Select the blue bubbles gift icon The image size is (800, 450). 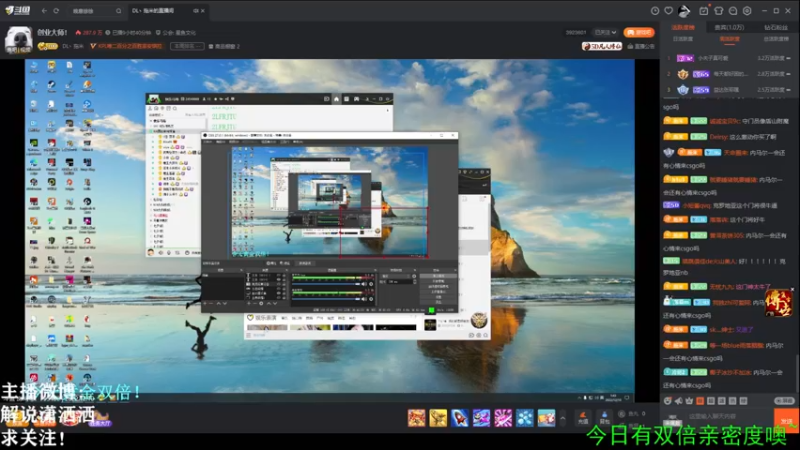click(x=524, y=418)
